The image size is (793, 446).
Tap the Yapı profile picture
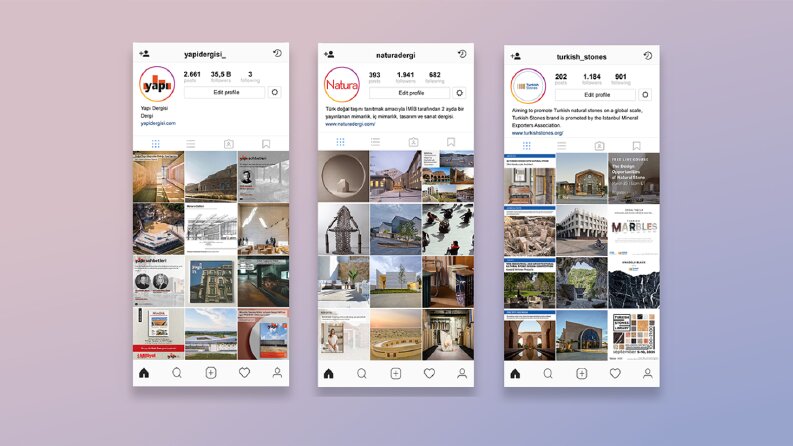click(157, 84)
